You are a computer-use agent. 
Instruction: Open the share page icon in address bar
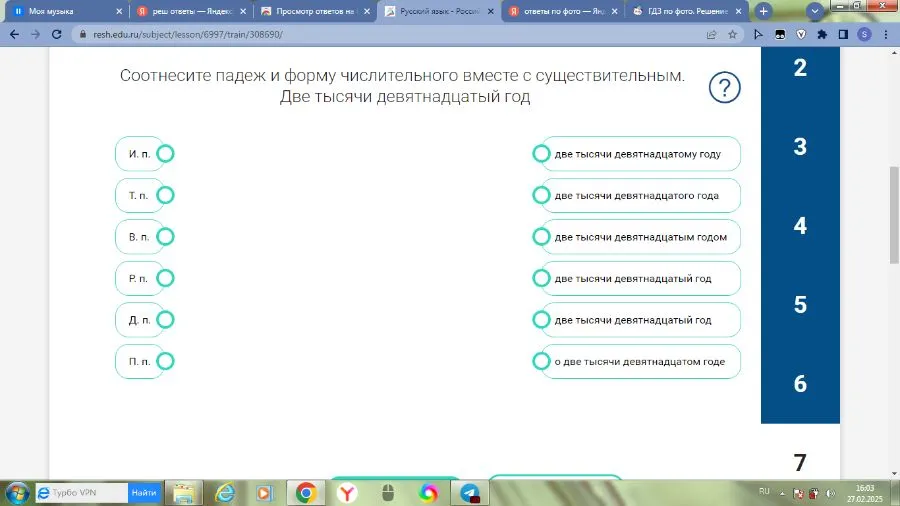(712, 34)
